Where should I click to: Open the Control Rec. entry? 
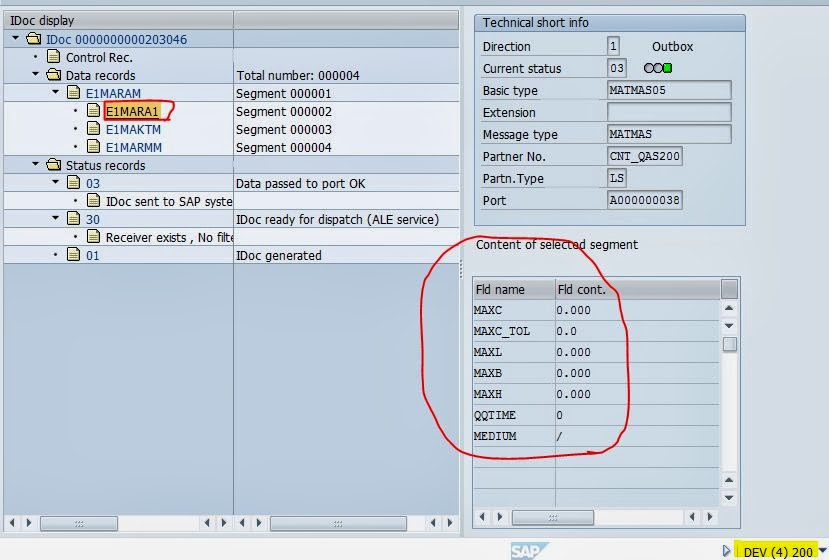click(x=99, y=58)
